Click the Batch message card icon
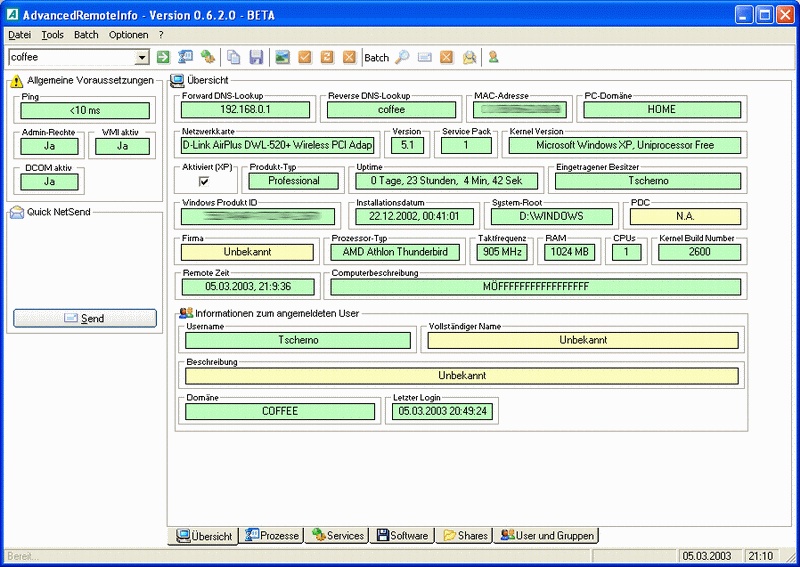 pos(424,57)
